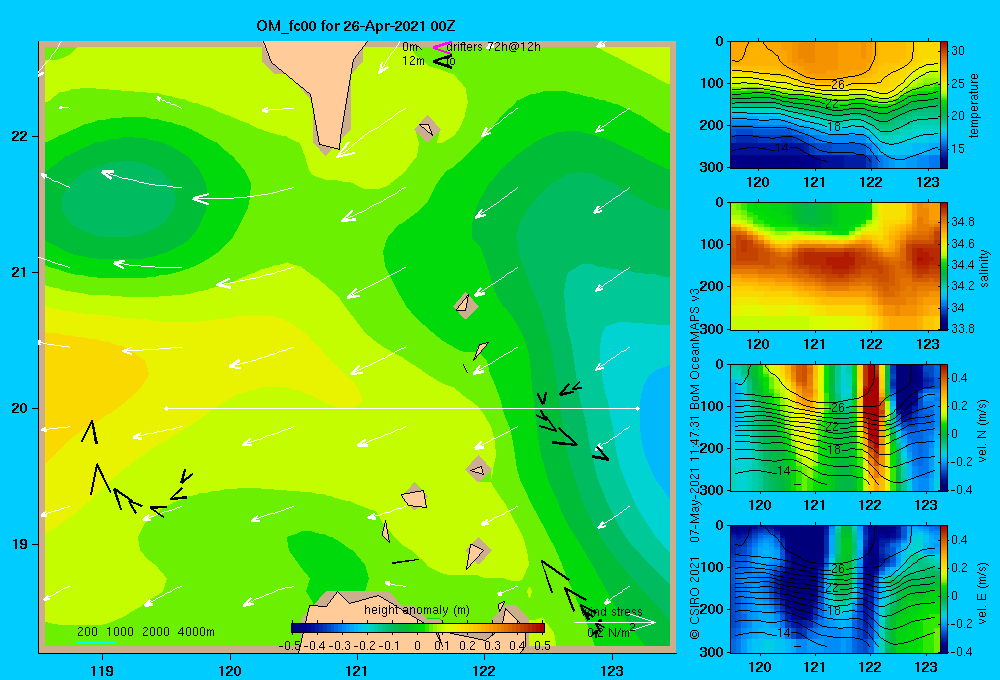Viewport: 1000px width, 680px height.
Task: Click the longitude 120 label below main map
Action: (230, 670)
